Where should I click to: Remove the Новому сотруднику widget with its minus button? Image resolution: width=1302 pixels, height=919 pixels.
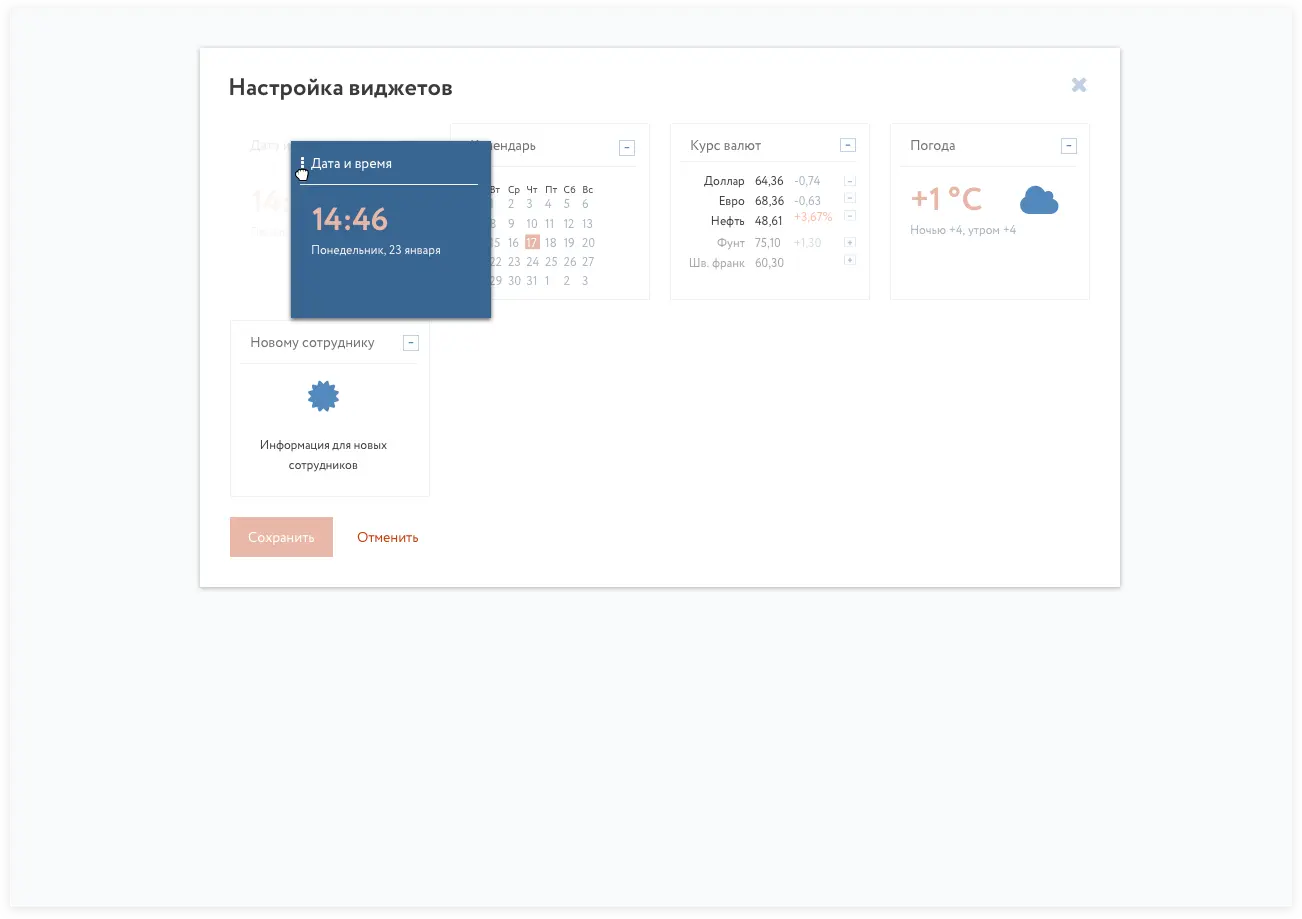pyautogui.click(x=410, y=343)
